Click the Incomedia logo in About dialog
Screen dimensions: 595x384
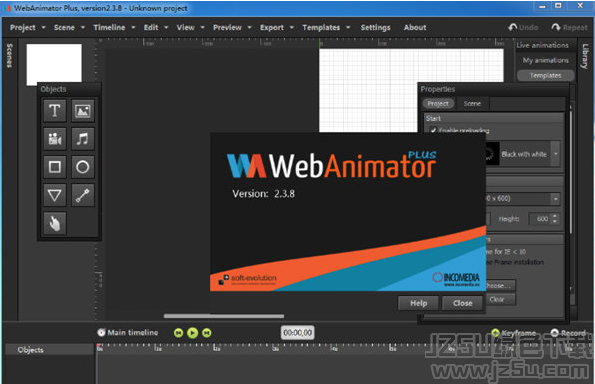point(456,279)
